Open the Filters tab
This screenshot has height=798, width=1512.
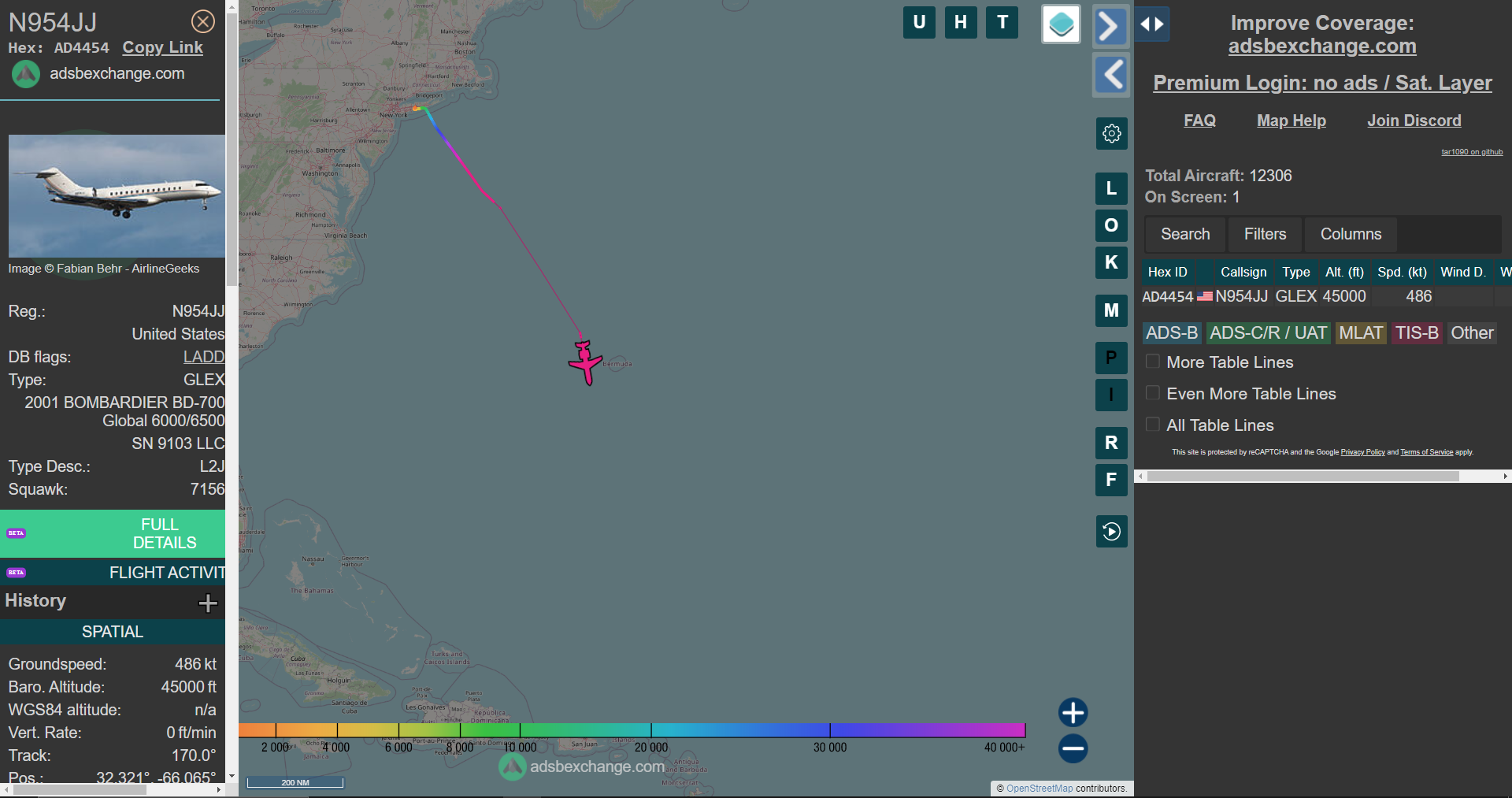click(x=1265, y=234)
